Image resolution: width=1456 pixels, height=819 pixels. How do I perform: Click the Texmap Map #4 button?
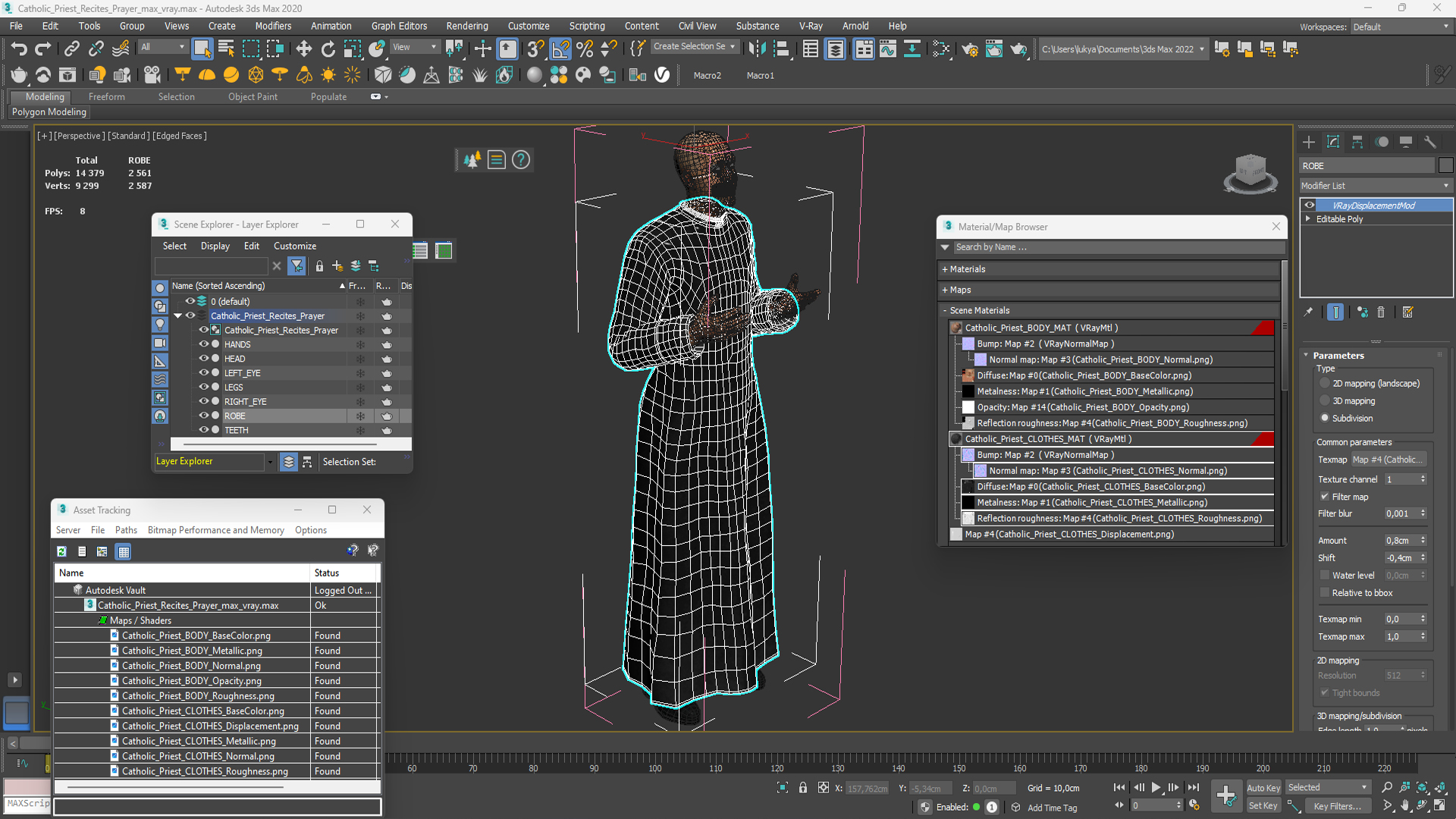(1389, 460)
